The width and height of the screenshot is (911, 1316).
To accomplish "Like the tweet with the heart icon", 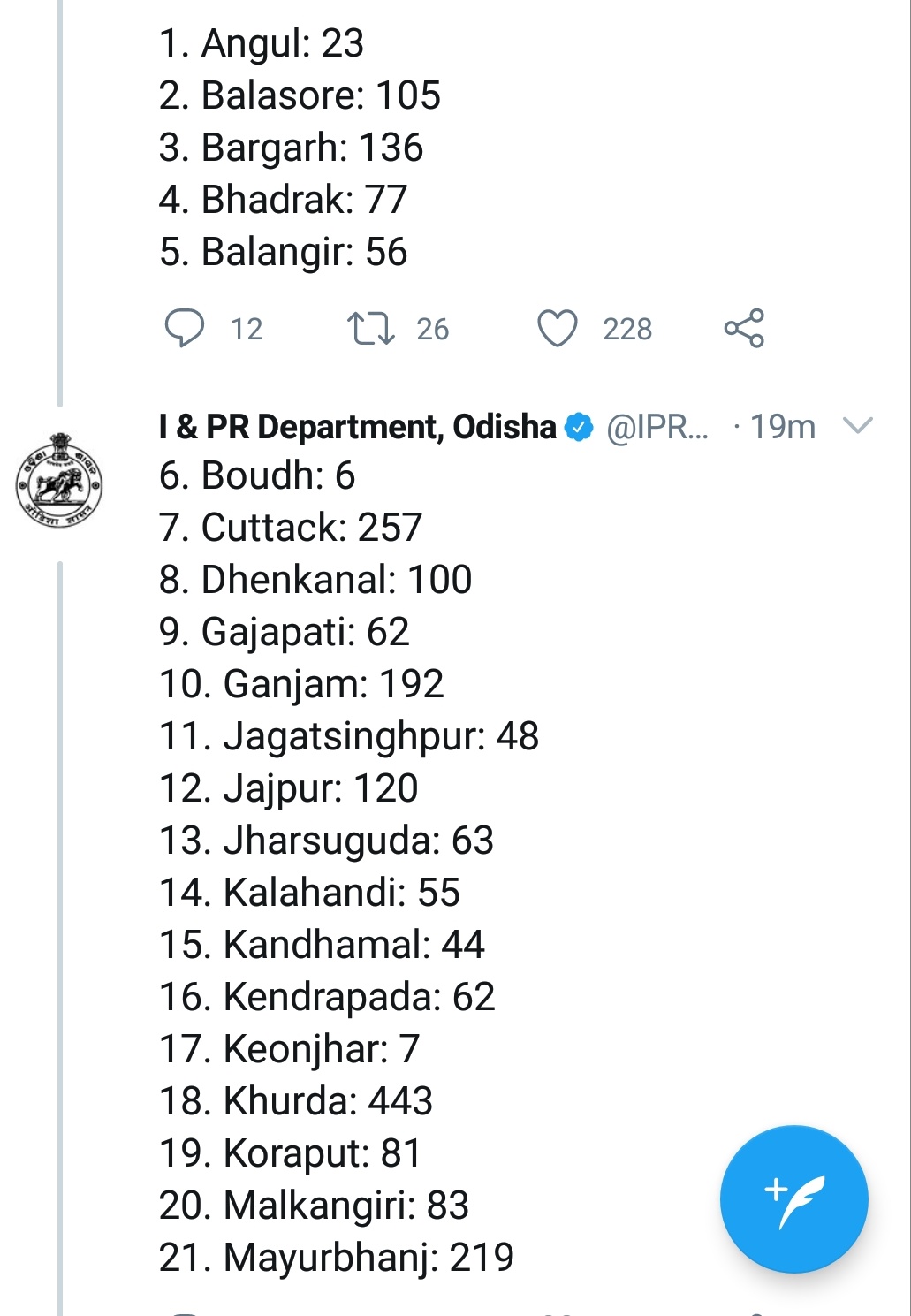I will point(558,328).
